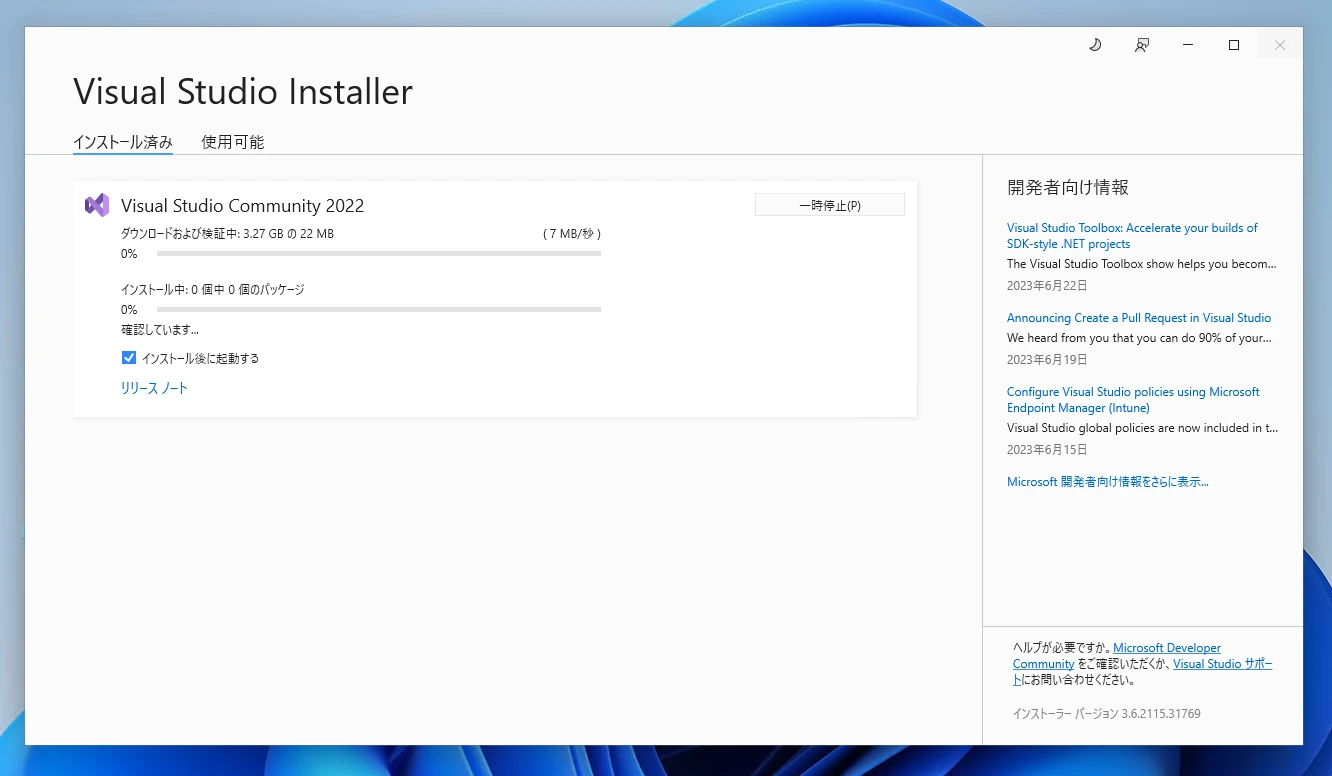1332x776 pixels.
Task: Switch to the インストール済み tab
Action: pos(123,142)
